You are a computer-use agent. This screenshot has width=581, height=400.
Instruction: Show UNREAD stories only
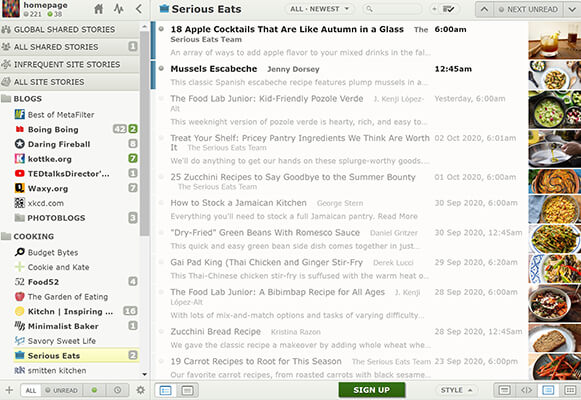tap(62, 390)
